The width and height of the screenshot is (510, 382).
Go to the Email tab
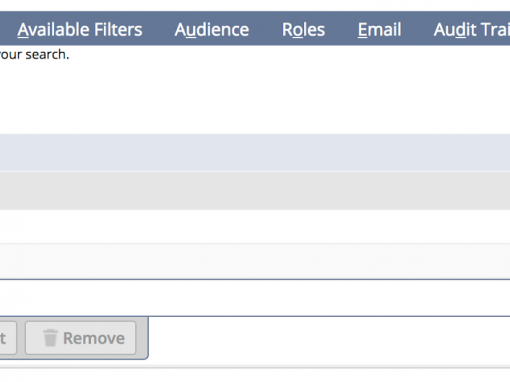tap(379, 30)
